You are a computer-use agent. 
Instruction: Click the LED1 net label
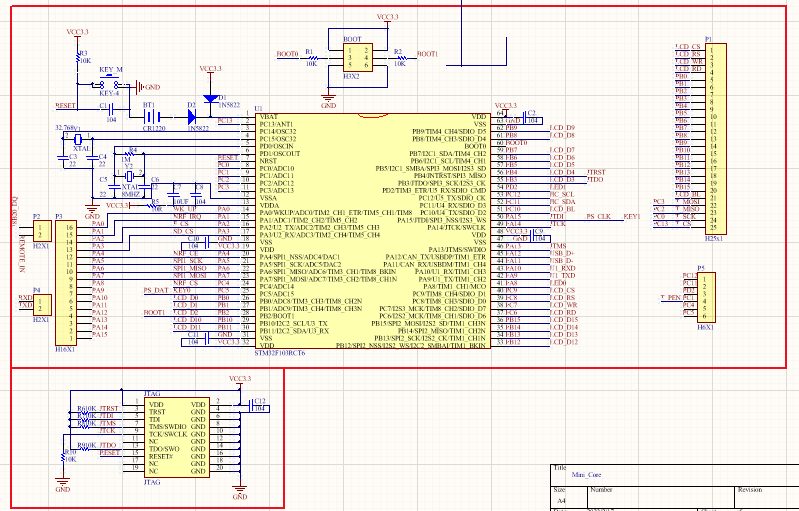(558, 187)
